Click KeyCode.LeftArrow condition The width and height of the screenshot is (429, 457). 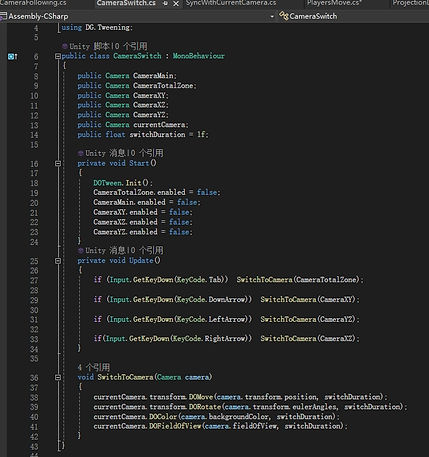tap(211, 319)
